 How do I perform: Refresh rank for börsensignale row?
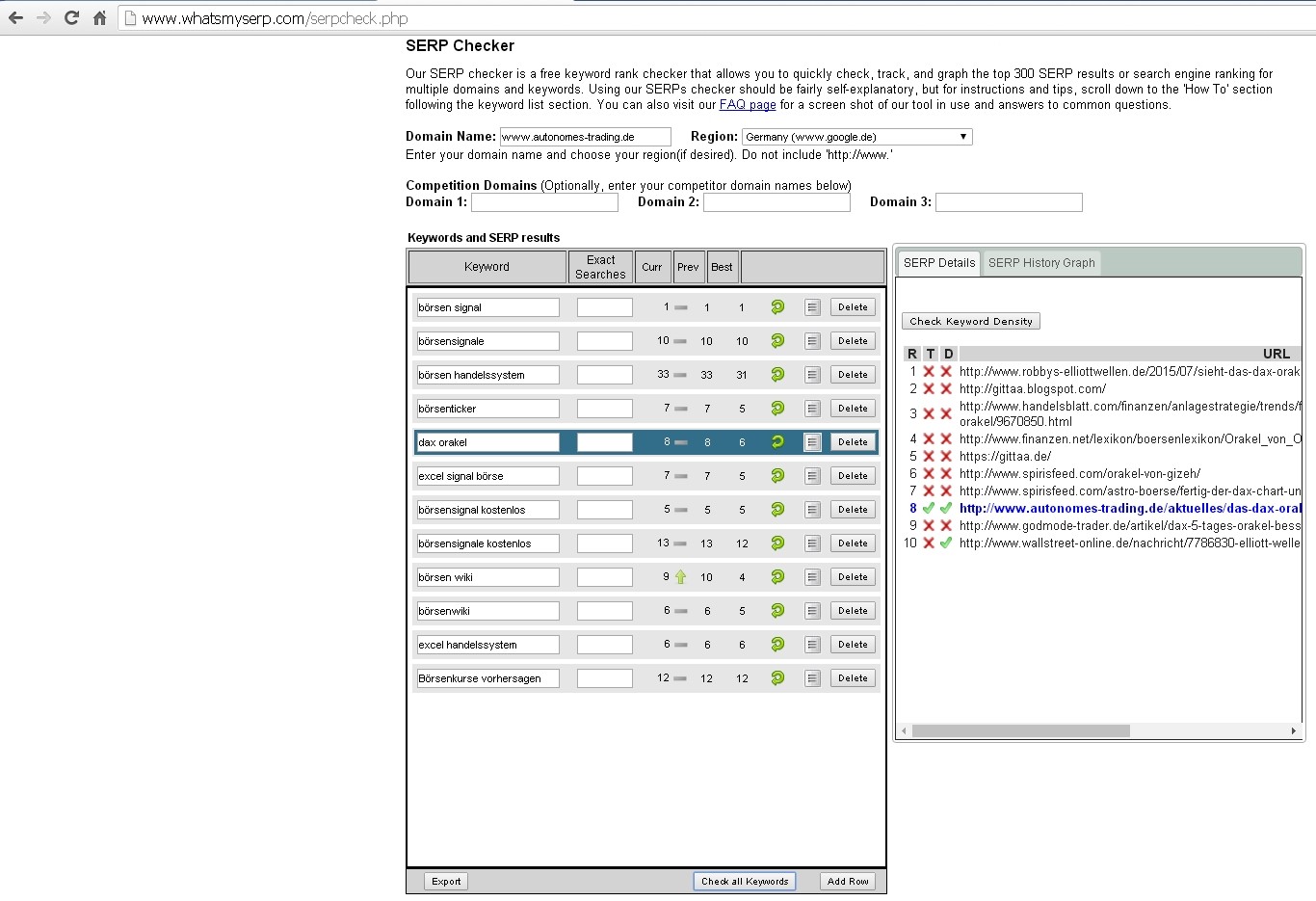coord(777,341)
